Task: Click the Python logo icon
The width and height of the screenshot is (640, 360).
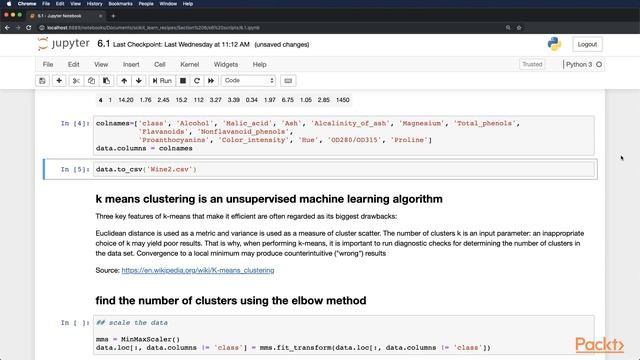Action: [x=554, y=44]
